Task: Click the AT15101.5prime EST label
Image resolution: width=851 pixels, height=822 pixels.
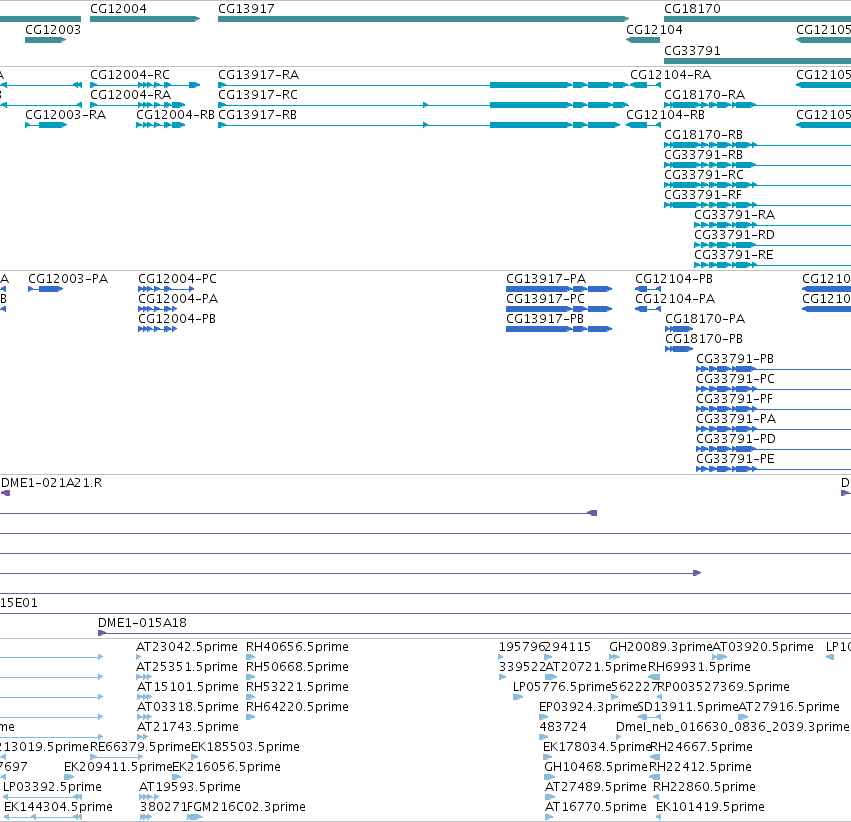Action: point(187,686)
